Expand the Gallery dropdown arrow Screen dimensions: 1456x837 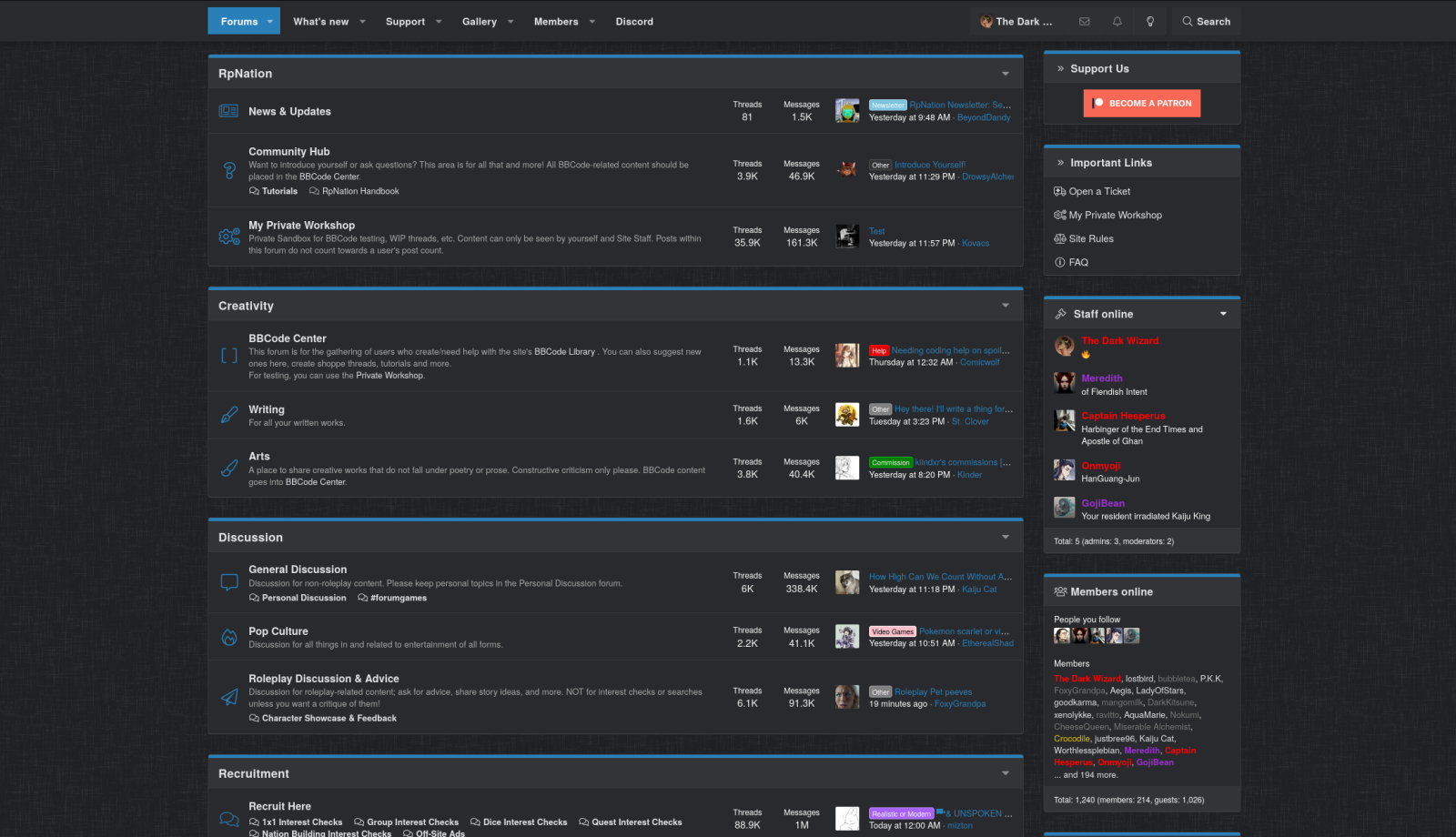click(x=511, y=21)
